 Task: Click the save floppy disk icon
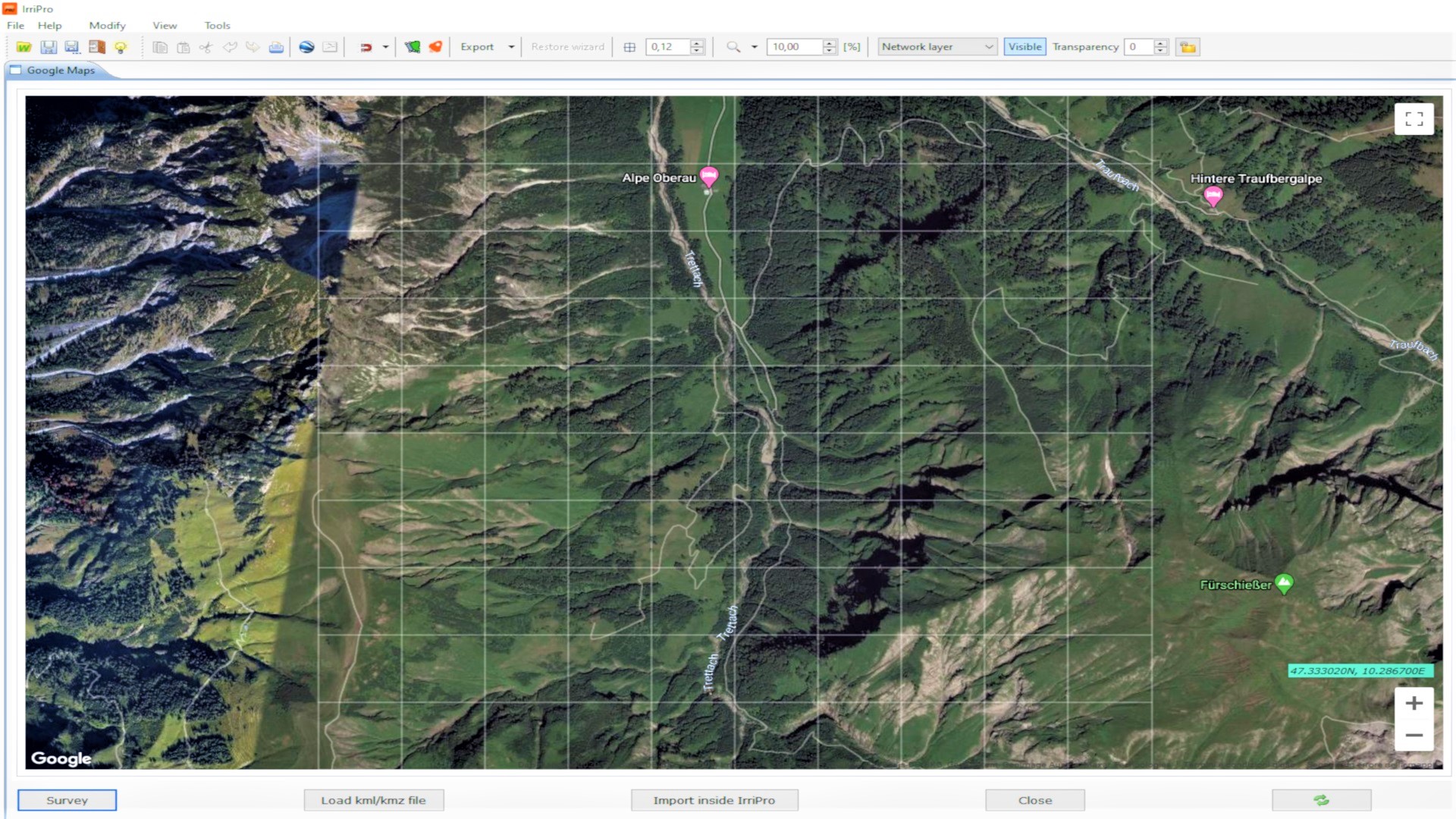(x=49, y=47)
